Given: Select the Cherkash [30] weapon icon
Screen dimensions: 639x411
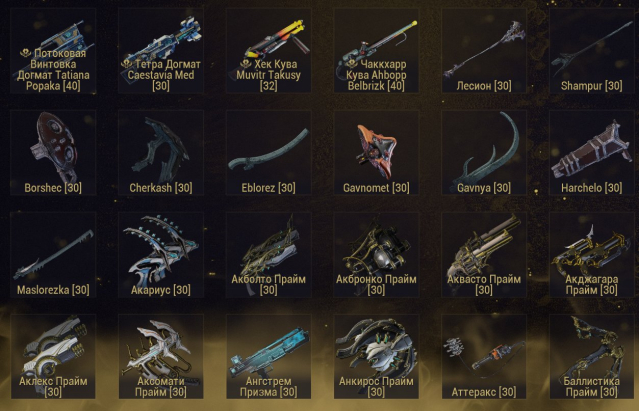Looking at the screenshot, I should click(161, 153).
